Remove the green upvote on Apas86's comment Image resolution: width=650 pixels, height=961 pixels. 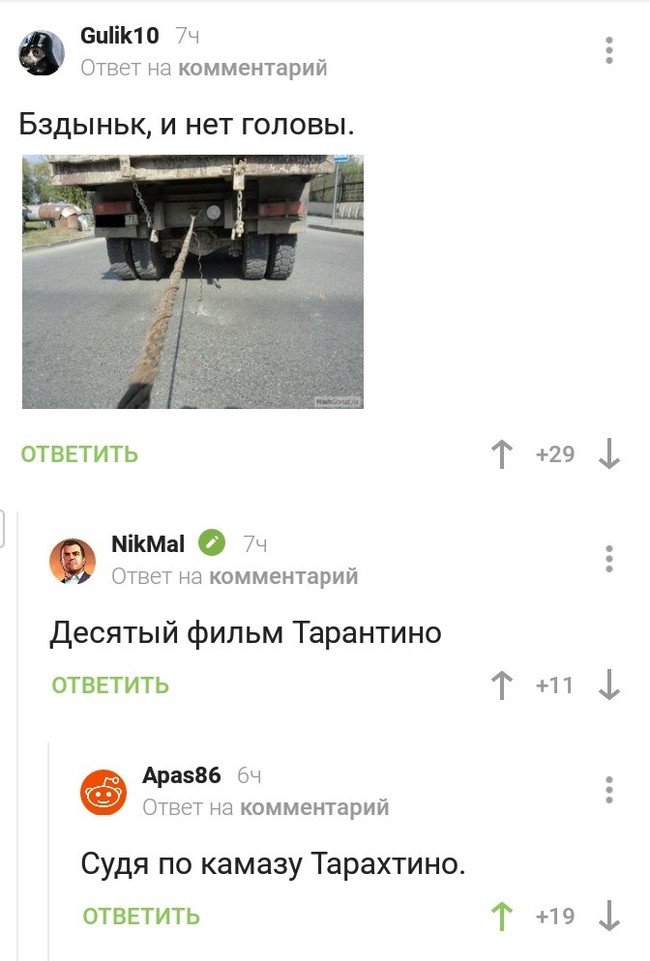tap(502, 916)
